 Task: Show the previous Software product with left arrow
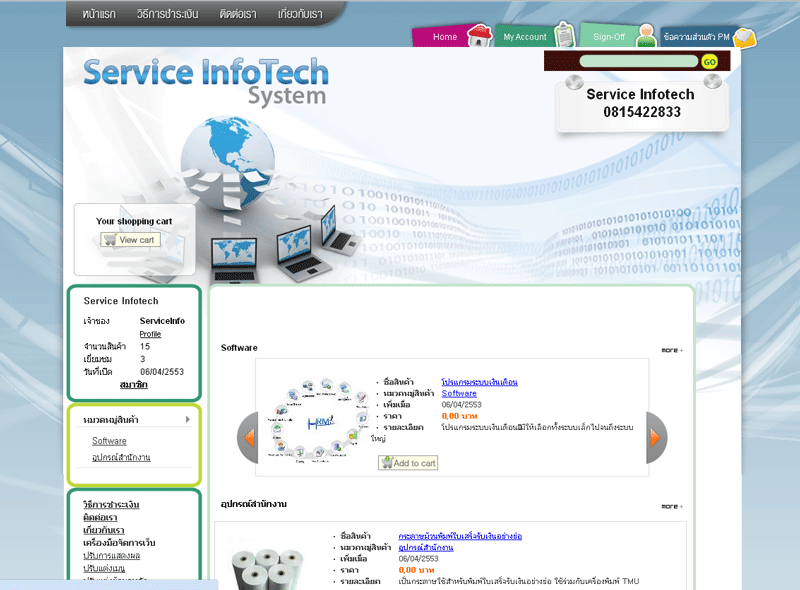click(x=248, y=437)
